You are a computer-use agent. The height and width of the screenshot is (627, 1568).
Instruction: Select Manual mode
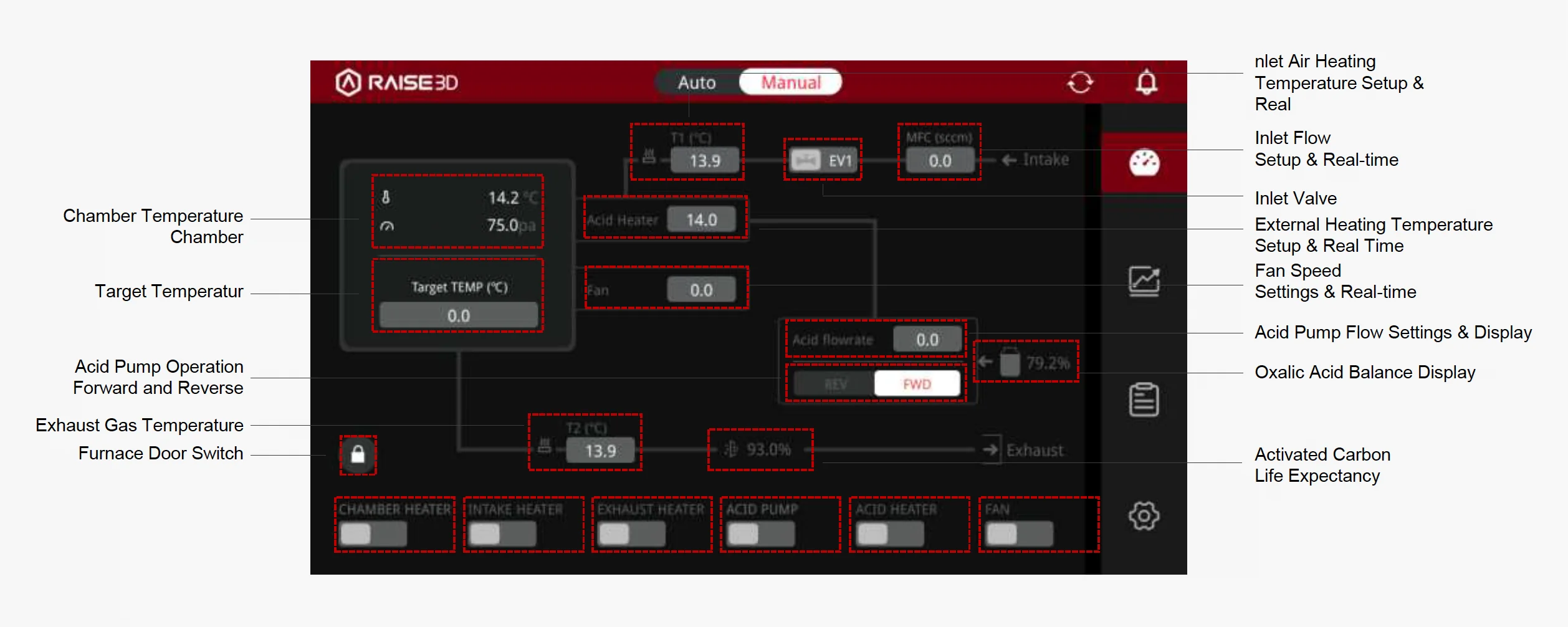790,82
